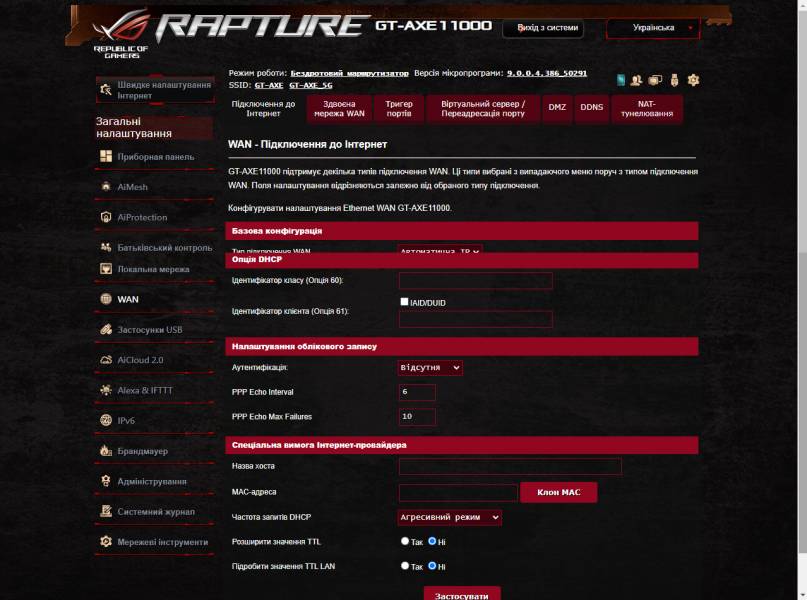The height and width of the screenshot is (600, 807).
Task: Open the GT-AXE SSID link
Action: [269, 85]
